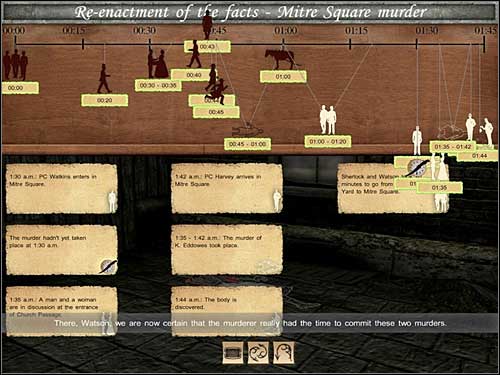Click the 01:35 time label tag
This screenshot has width=500, height=375.
click(x=439, y=188)
